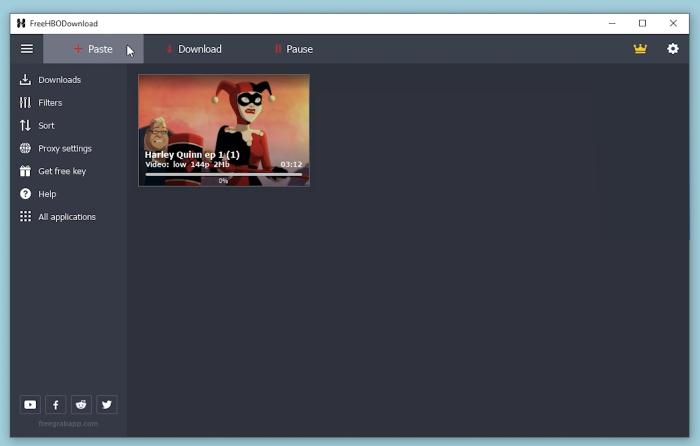The image size is (700, 446).
Task: Visit Facebook via social icon
Action: coord(55,404)
